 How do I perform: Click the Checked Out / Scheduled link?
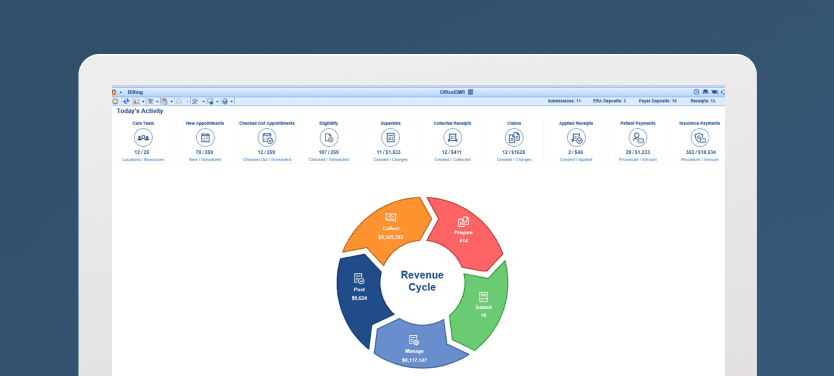click(x=267, y=160)
